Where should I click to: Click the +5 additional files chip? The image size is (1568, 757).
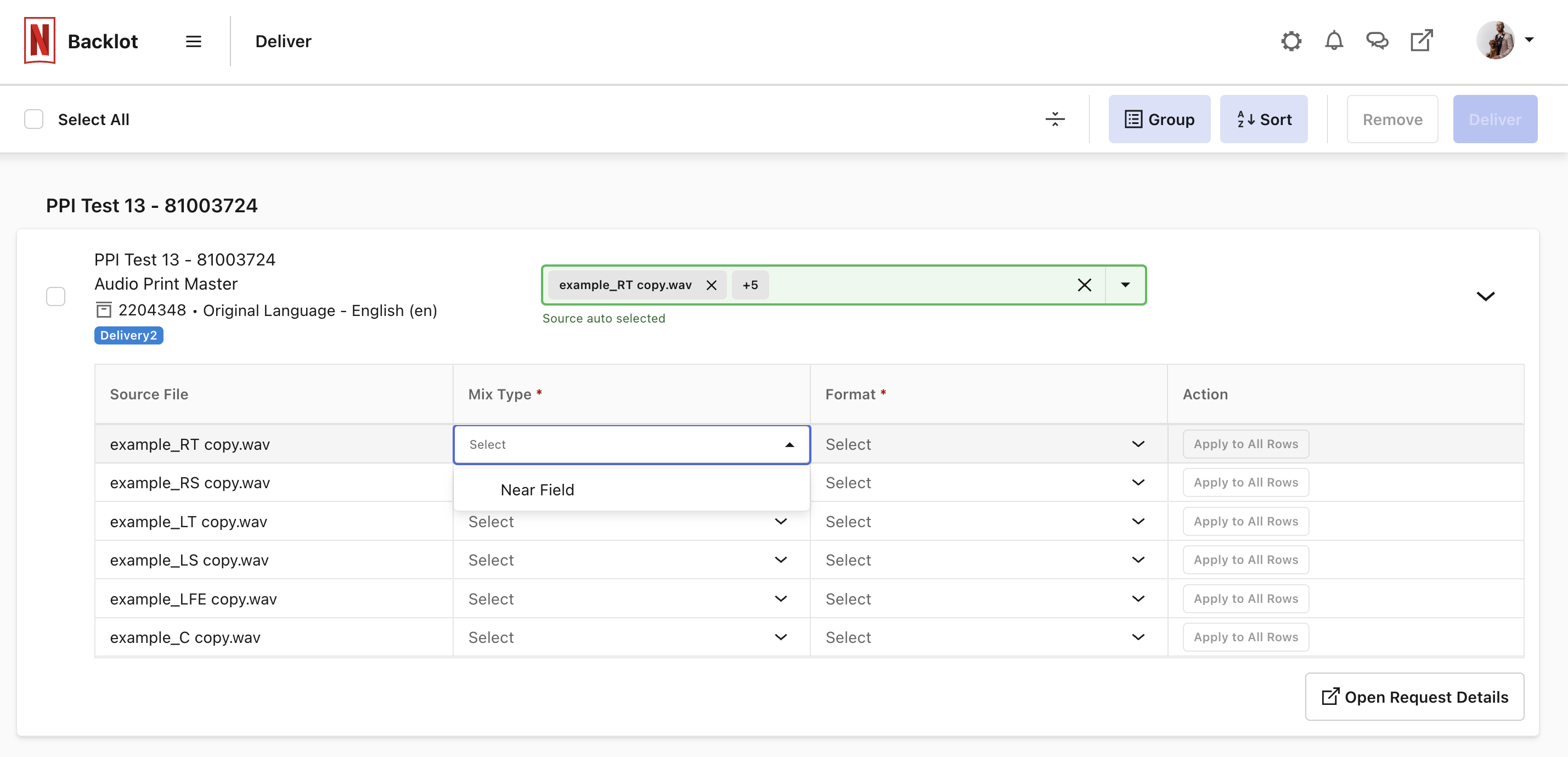point(750,285)
